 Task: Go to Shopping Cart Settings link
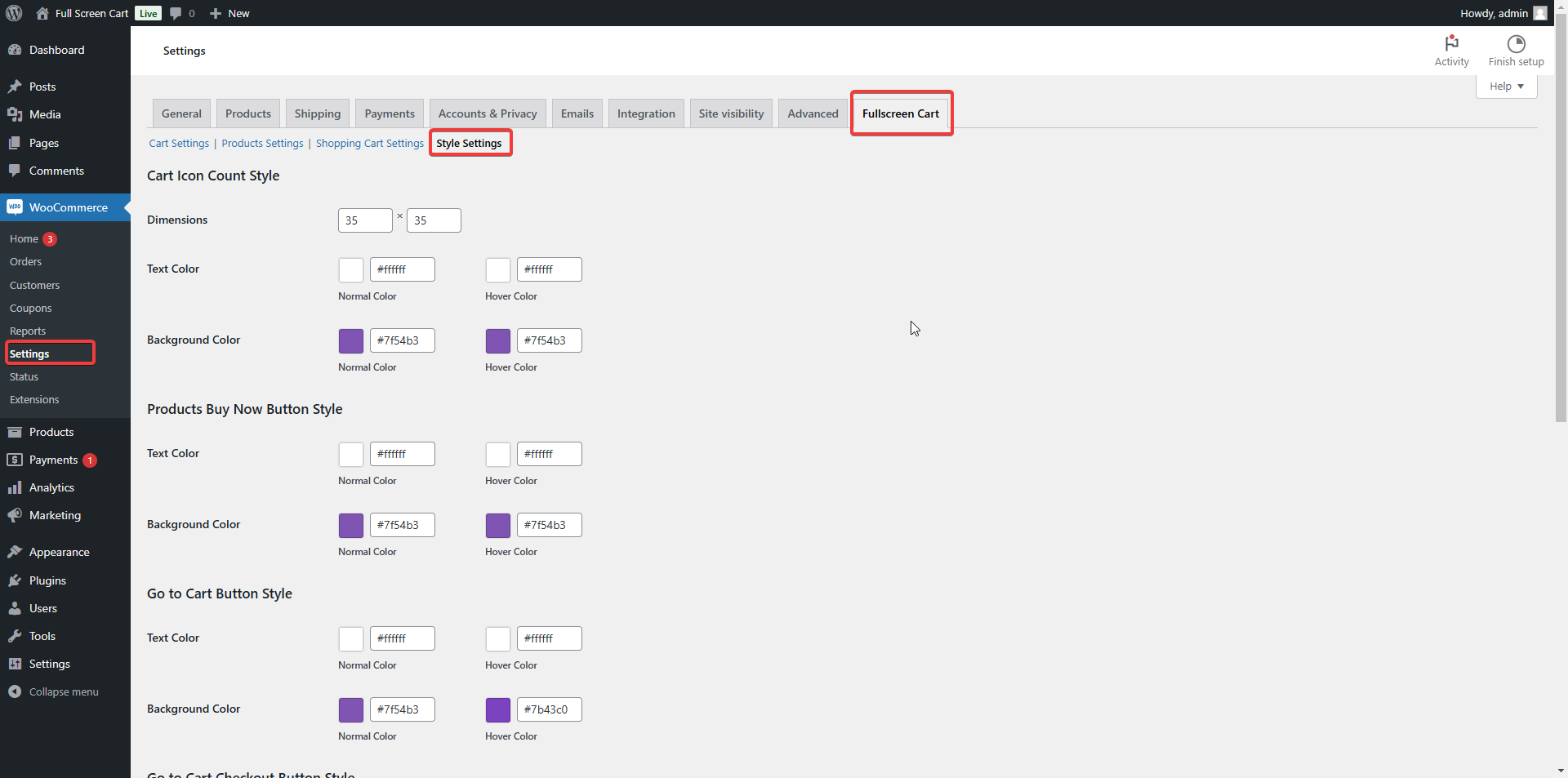369,144
